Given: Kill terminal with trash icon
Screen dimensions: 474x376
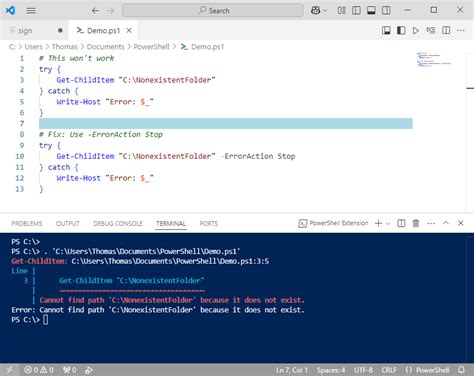Looking at the screenshot, I should [x=416, y=223].
